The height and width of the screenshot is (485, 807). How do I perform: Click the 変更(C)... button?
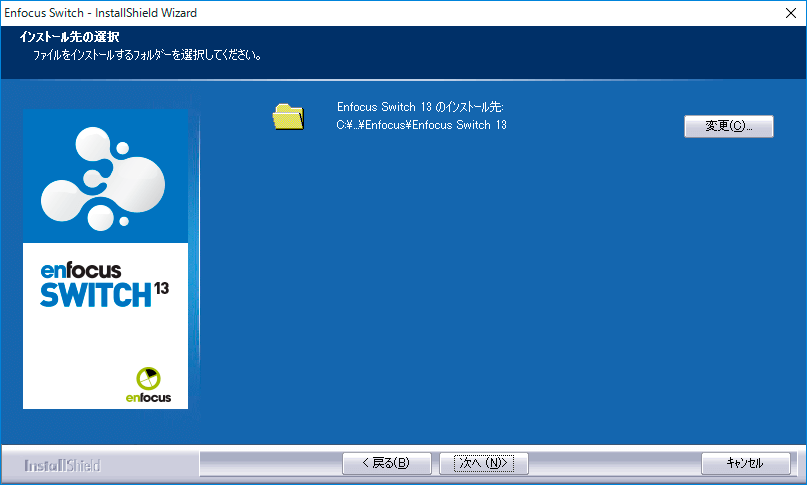728,126
